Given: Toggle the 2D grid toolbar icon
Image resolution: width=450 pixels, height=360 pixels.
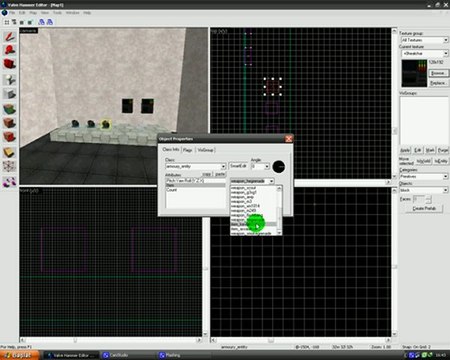Looking at the screenshot, I should click(7, 22).
